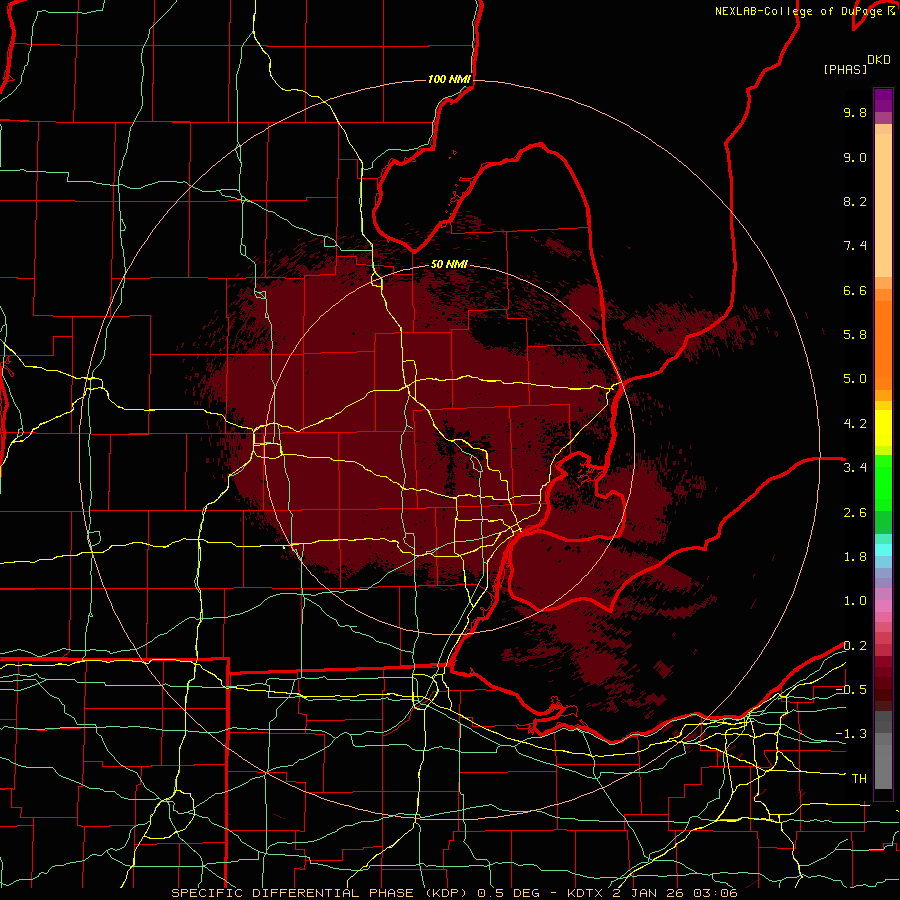Select the 5.0 scale value

point(855,379)
